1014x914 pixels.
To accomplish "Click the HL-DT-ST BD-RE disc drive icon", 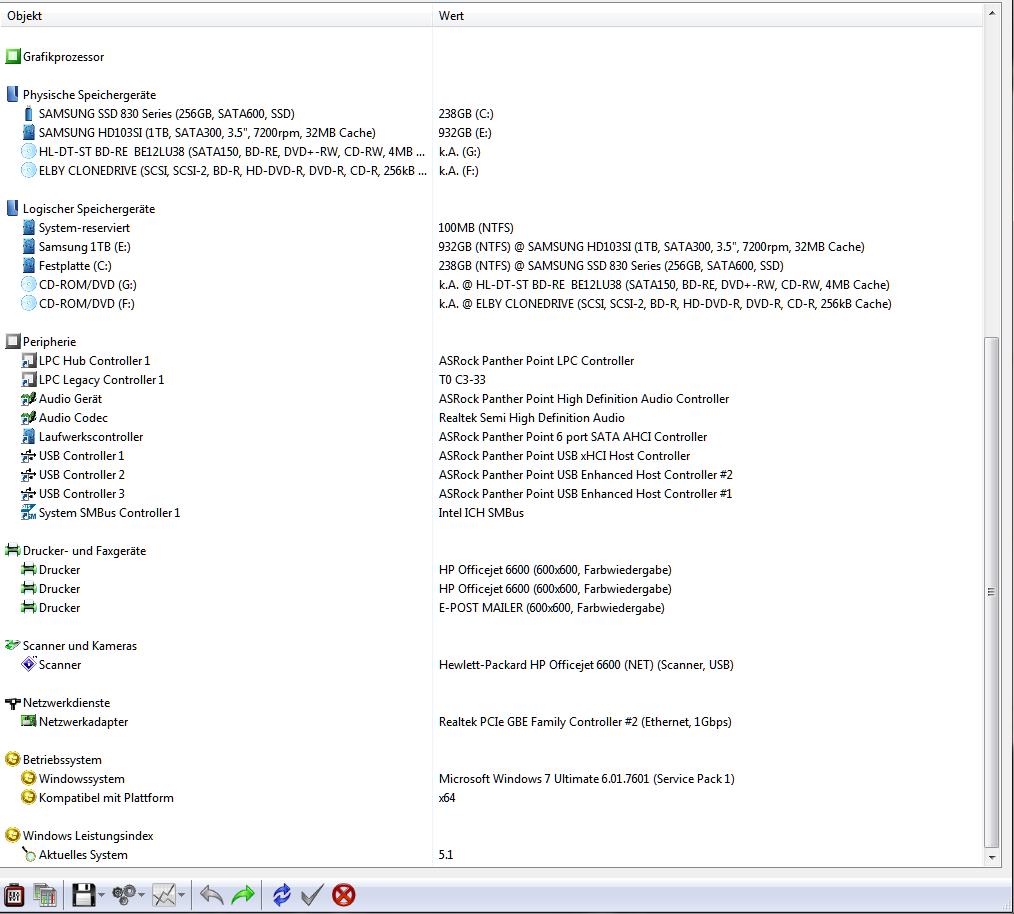I will click(x=28, y=151).
